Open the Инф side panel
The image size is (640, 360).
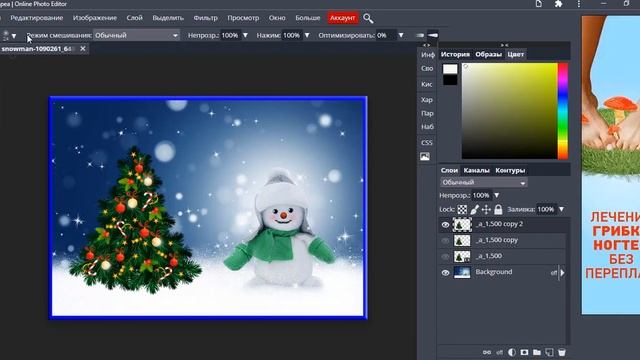(428, 55)
